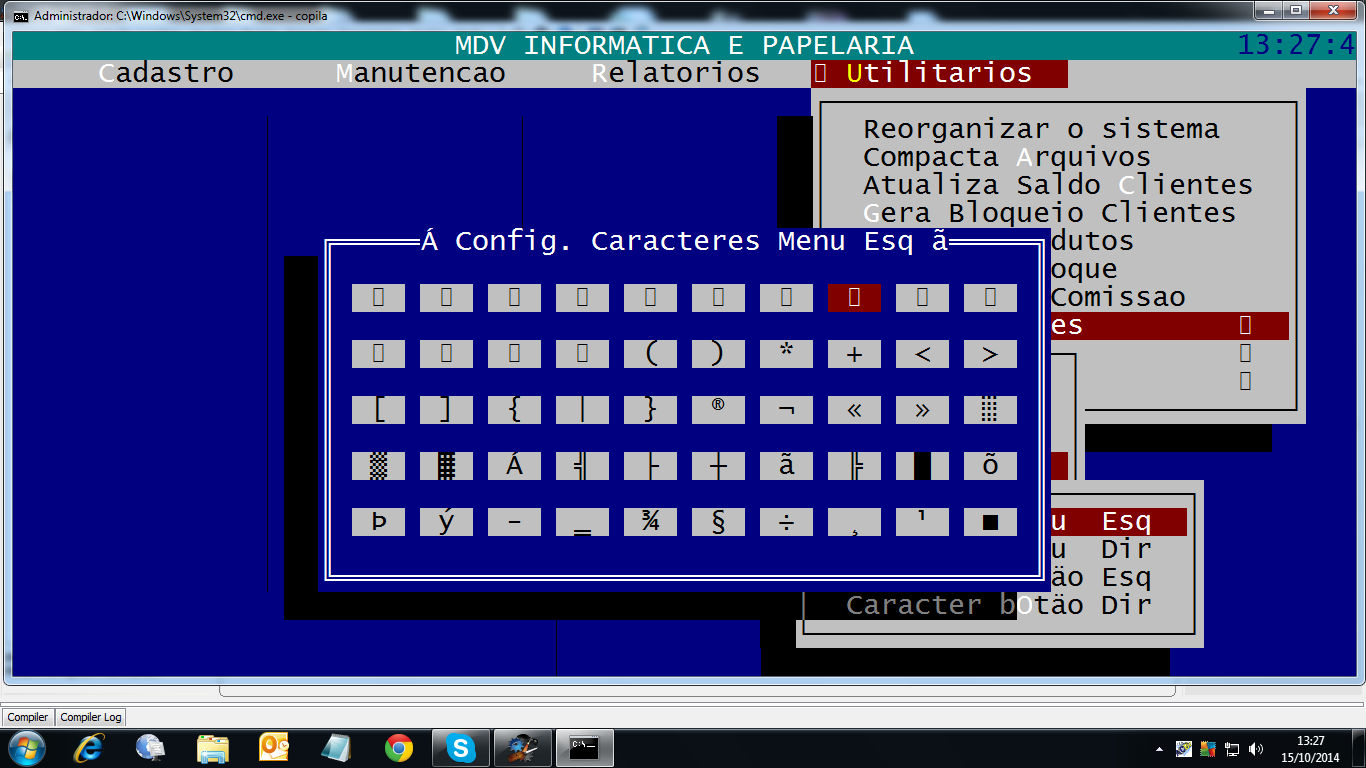Choose the less-than < character
Image resolution: width=1366 pixels, height=768 pixels.
point(922,353)
